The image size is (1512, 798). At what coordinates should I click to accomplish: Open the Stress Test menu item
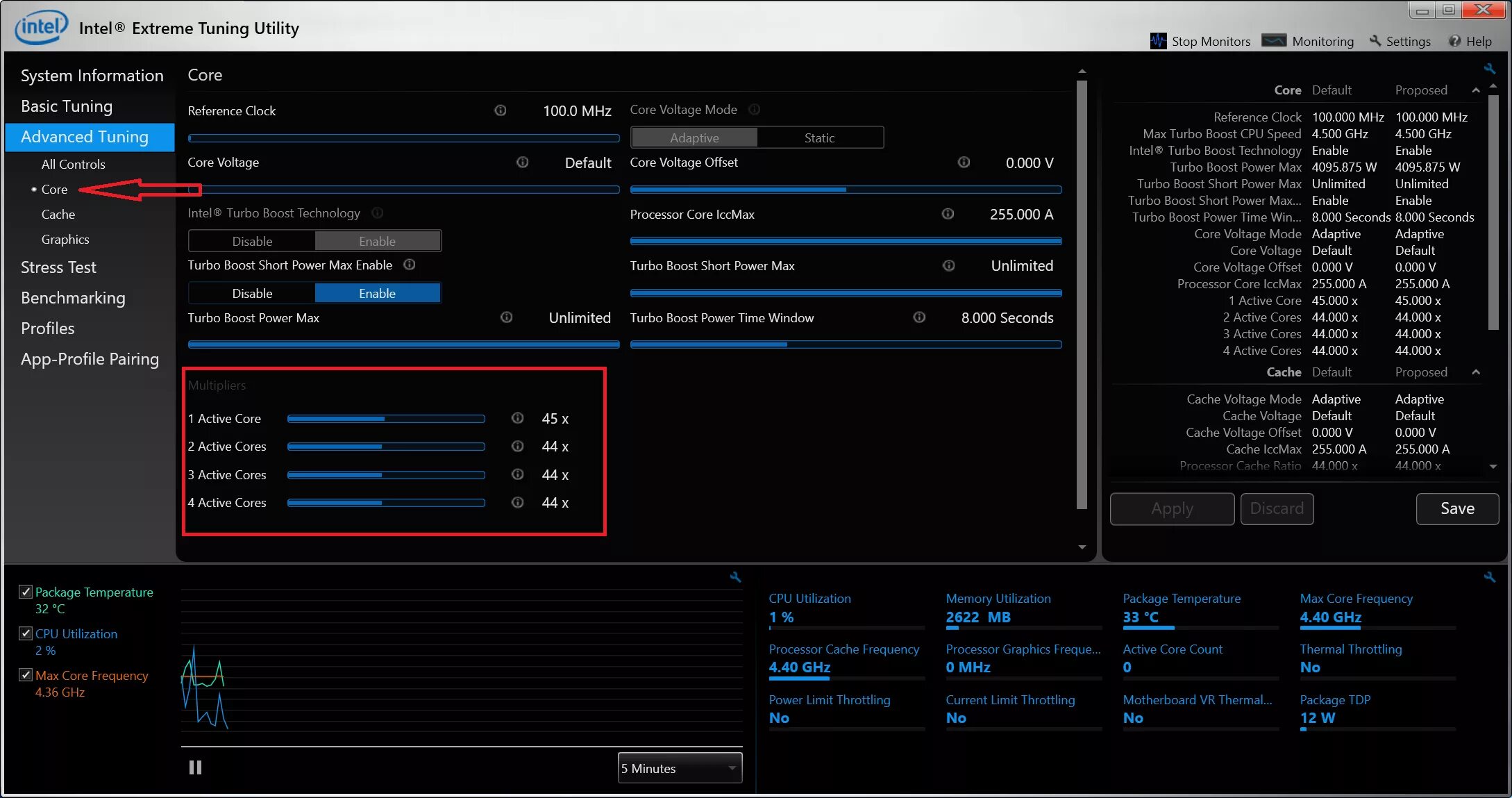(58, 267)
